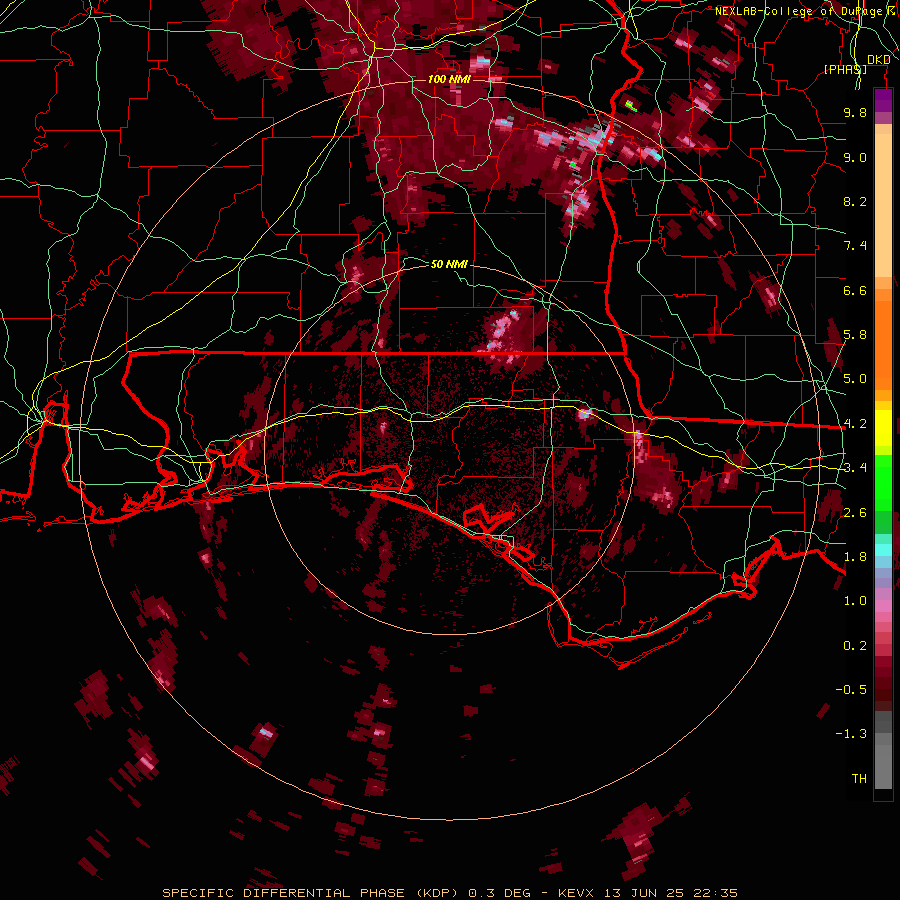The height and width of the screenshot is (900, 900).
Task: Click the gray band near the TH label
Action: pos(883,766)
